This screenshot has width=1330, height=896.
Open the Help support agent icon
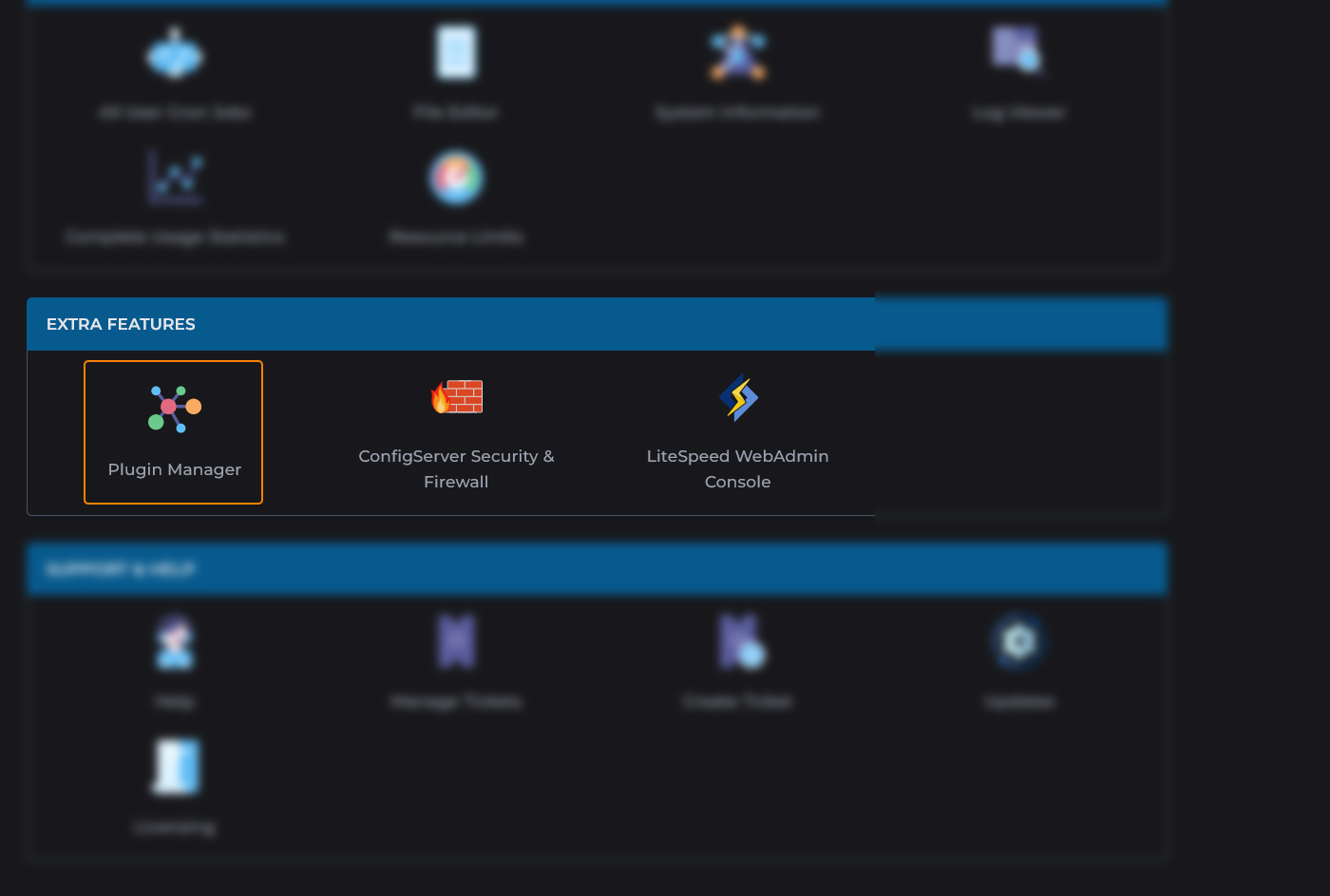click(175, 642)
